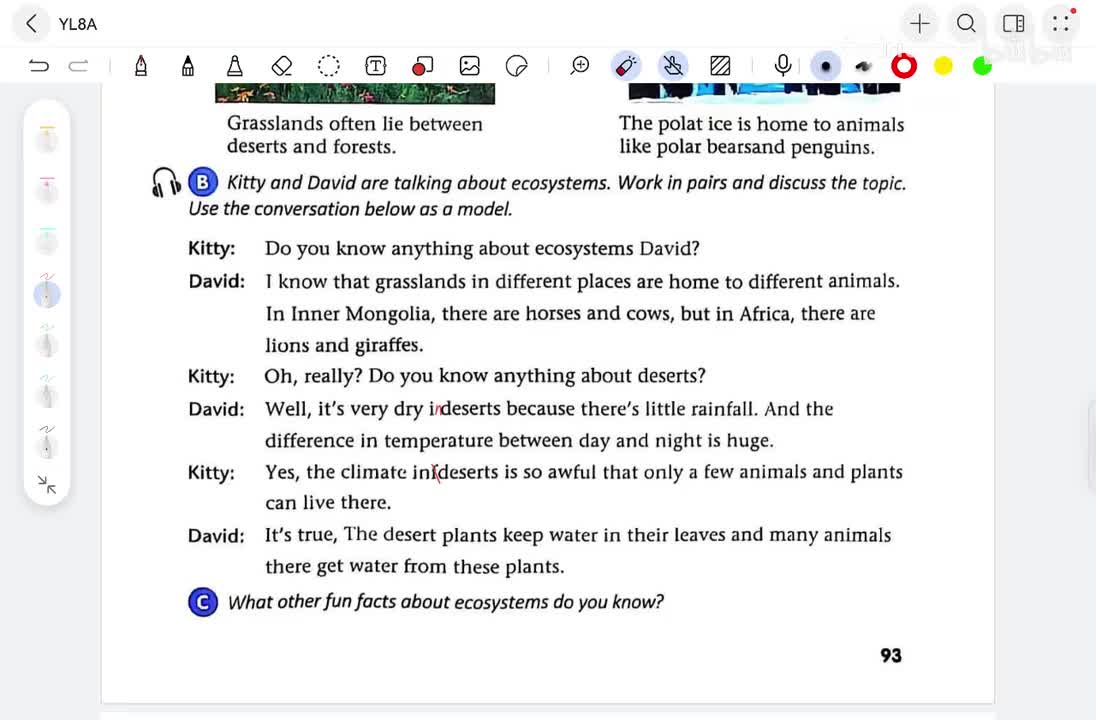Viewport: 1096px width, 720px height.
Task: Select the sticker tool
Action: pyautogui.click(x=517, y=66)
